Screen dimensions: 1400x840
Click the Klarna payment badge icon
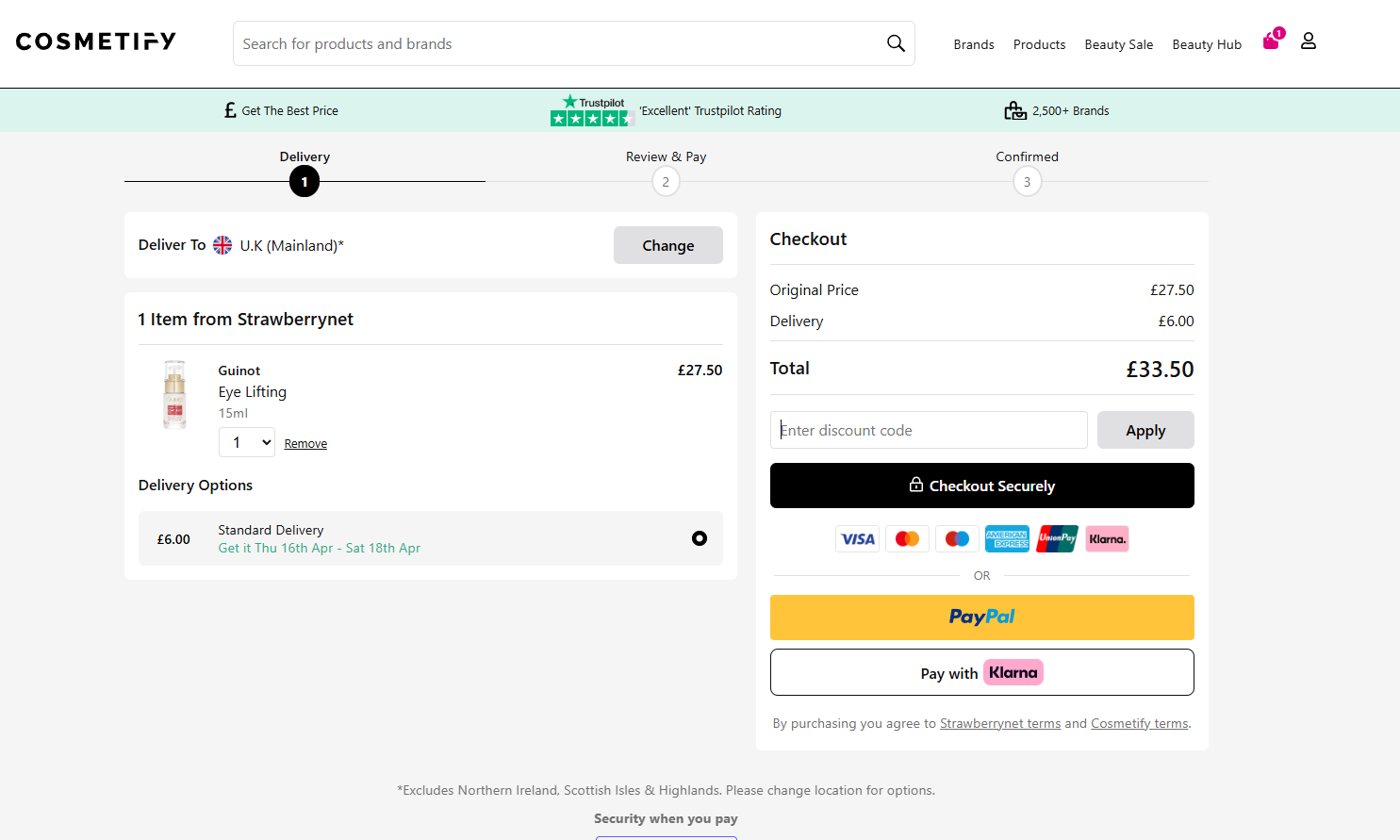(1107, 539)
